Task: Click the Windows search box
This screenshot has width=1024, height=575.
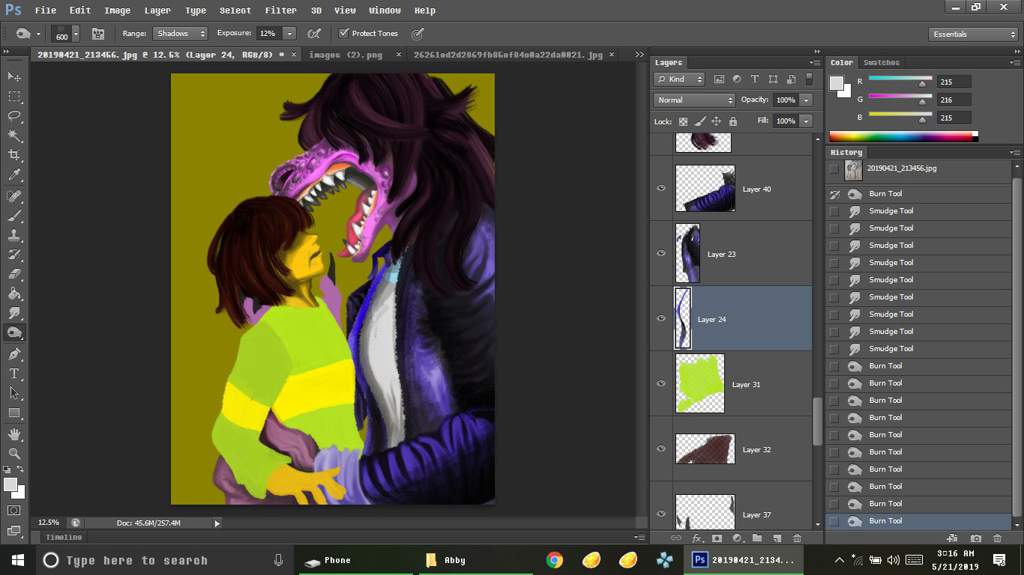Action: coord(163,560)
